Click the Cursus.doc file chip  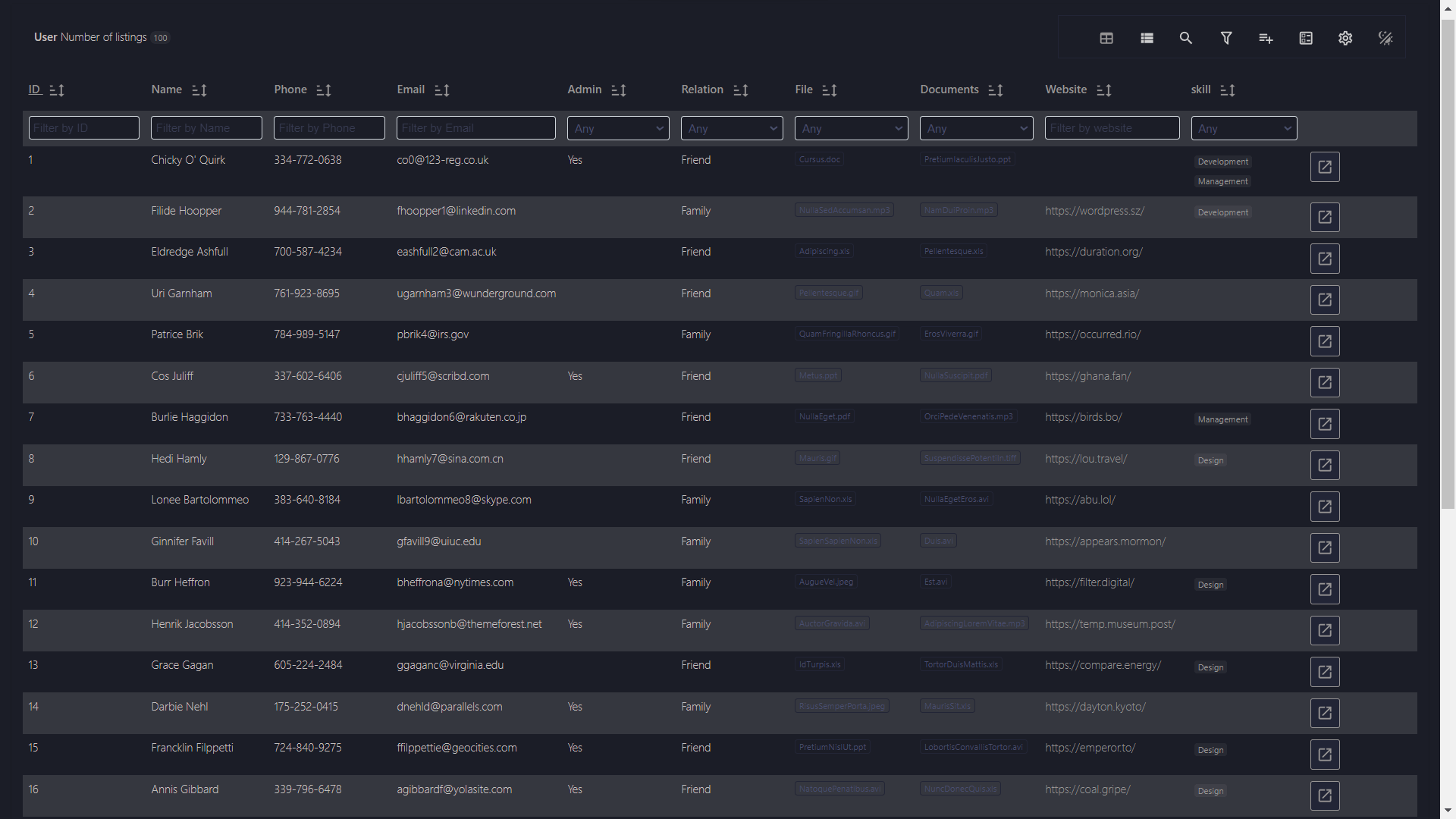point(819,159)
